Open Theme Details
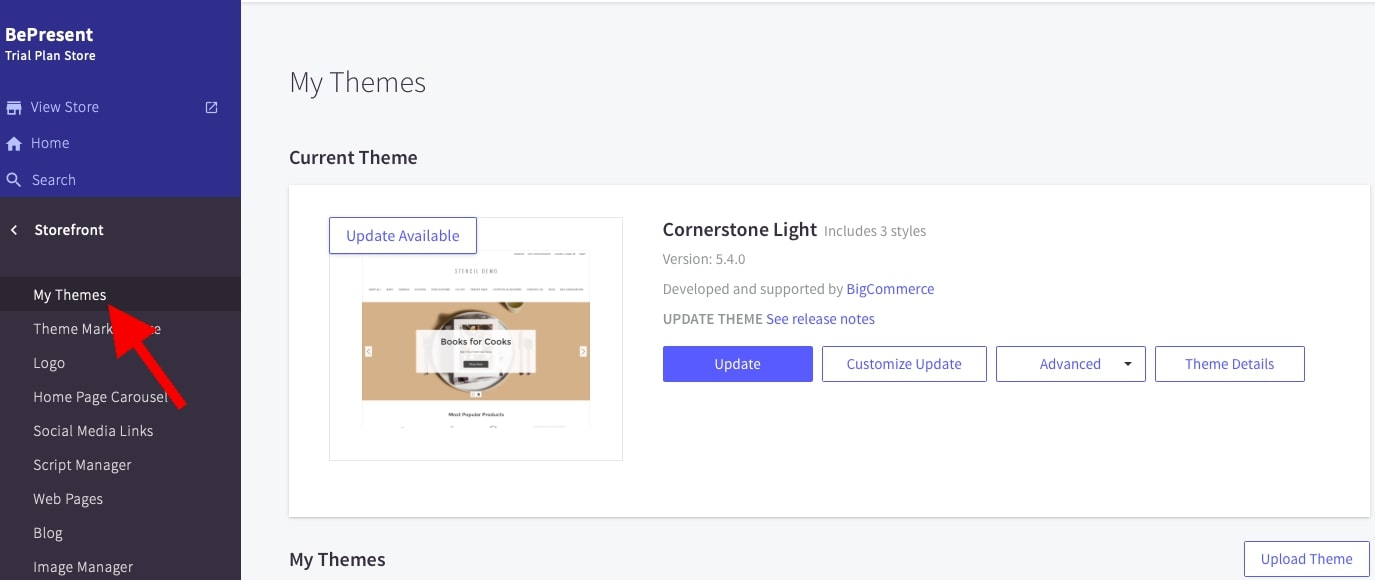Viewport: 1375px width, 580px height. [x=1229, y=364]
